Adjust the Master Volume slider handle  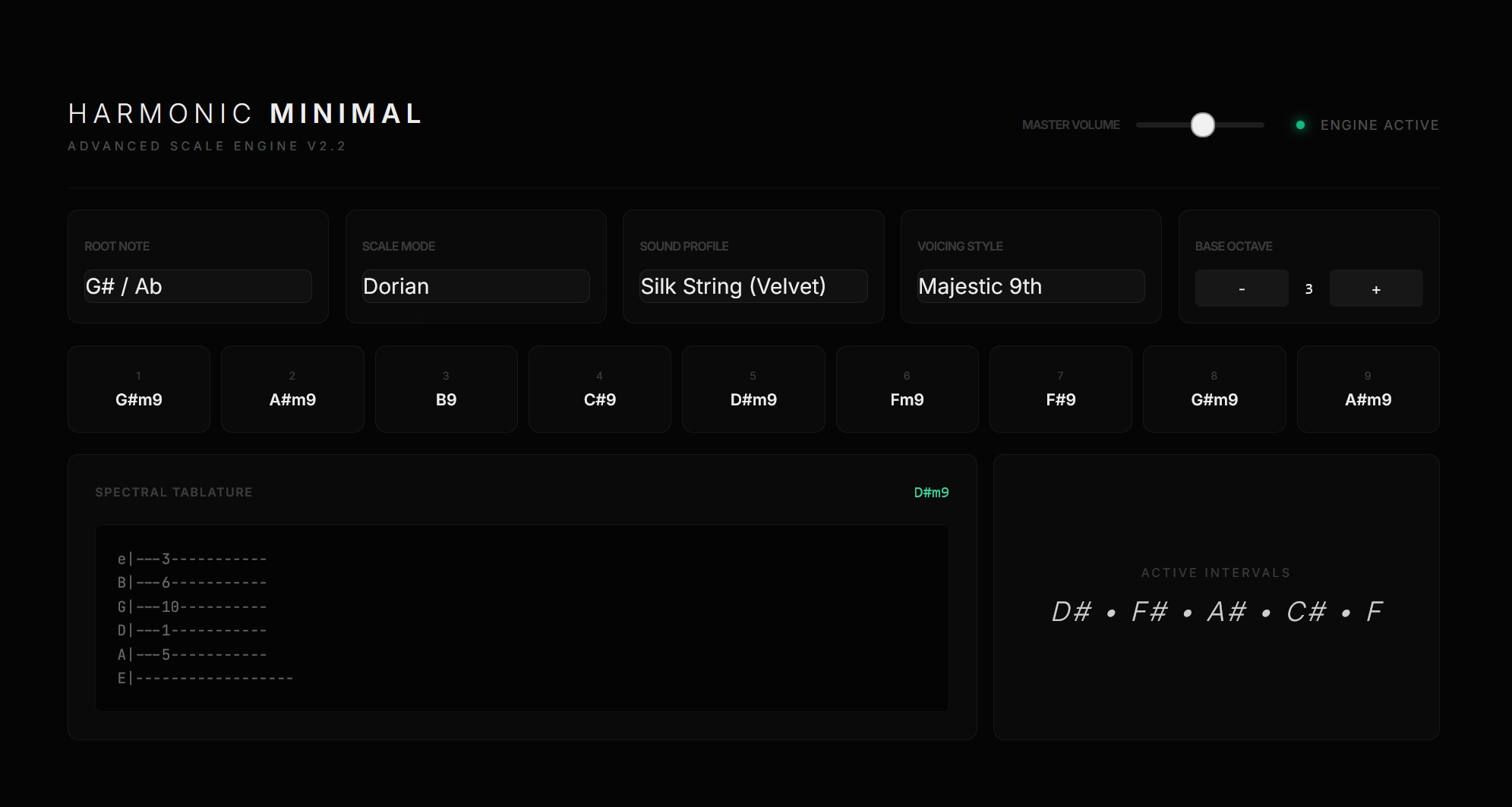1202,125
